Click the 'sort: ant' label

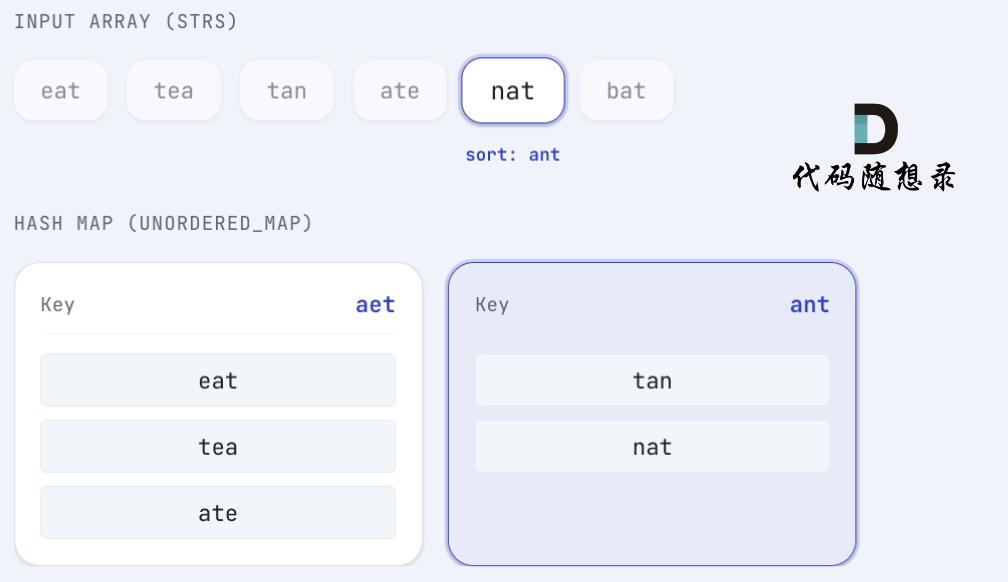[x=512, y=155]
